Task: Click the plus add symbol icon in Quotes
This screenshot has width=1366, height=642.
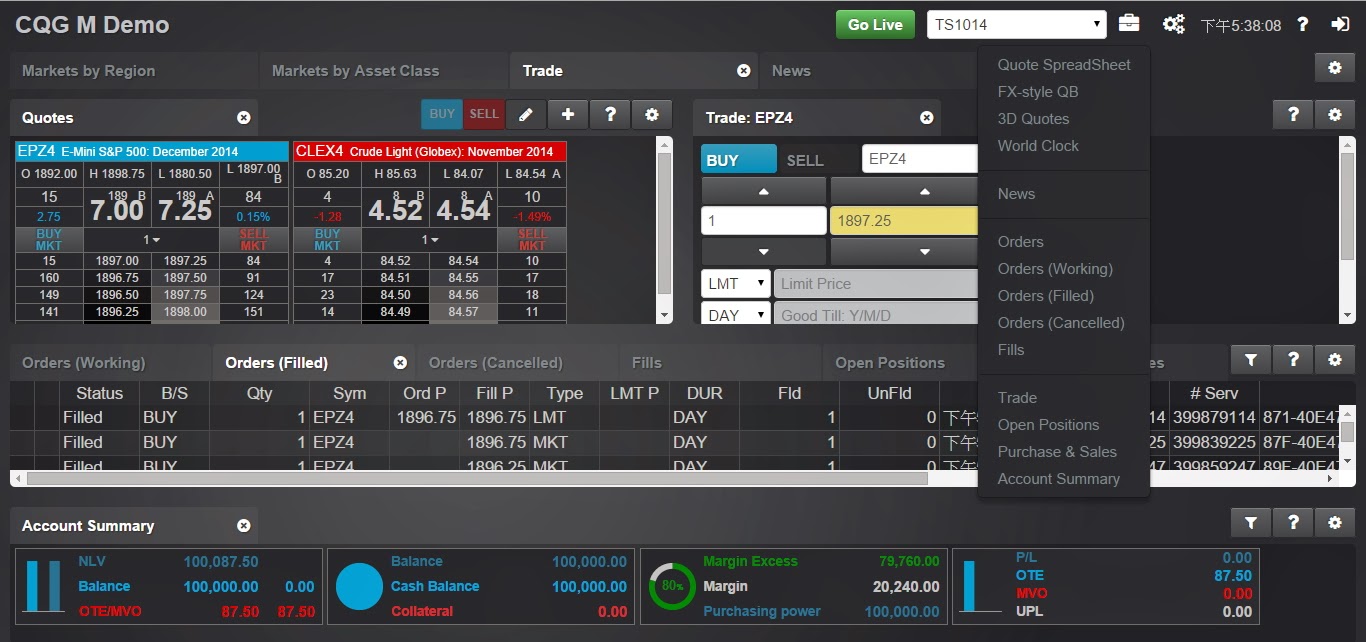Action: [568, 115]
